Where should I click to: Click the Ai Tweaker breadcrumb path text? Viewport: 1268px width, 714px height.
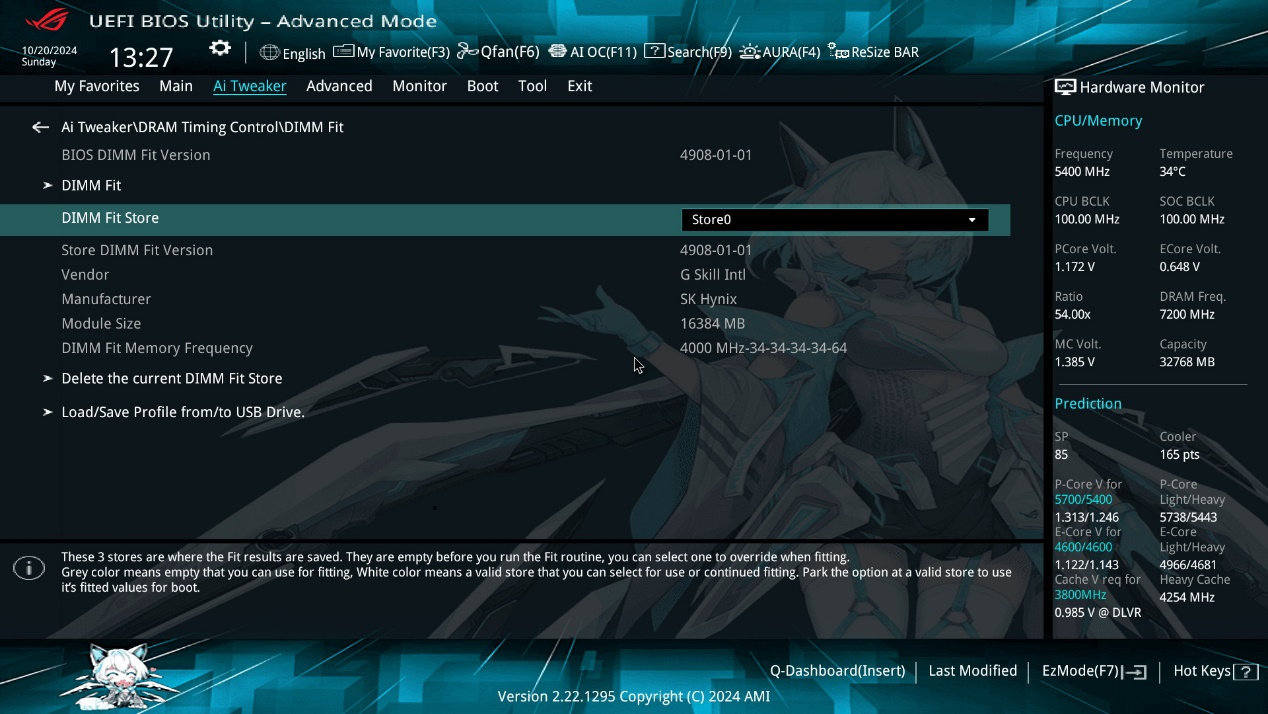[202, 128]
